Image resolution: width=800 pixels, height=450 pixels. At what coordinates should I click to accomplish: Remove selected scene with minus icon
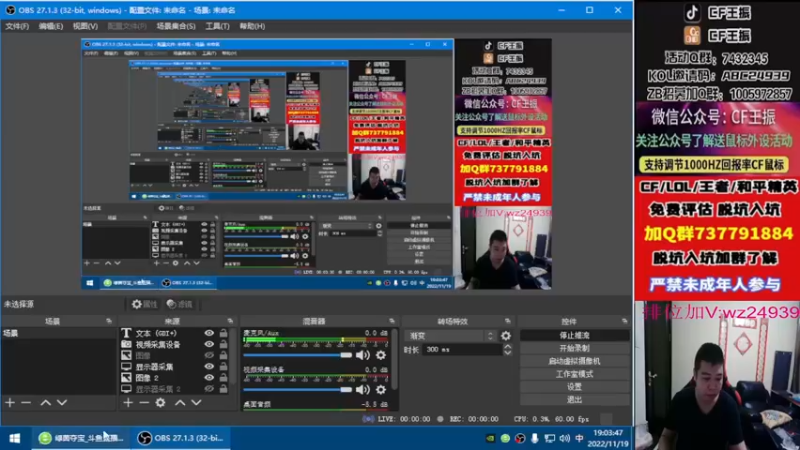tap(26, 403)
